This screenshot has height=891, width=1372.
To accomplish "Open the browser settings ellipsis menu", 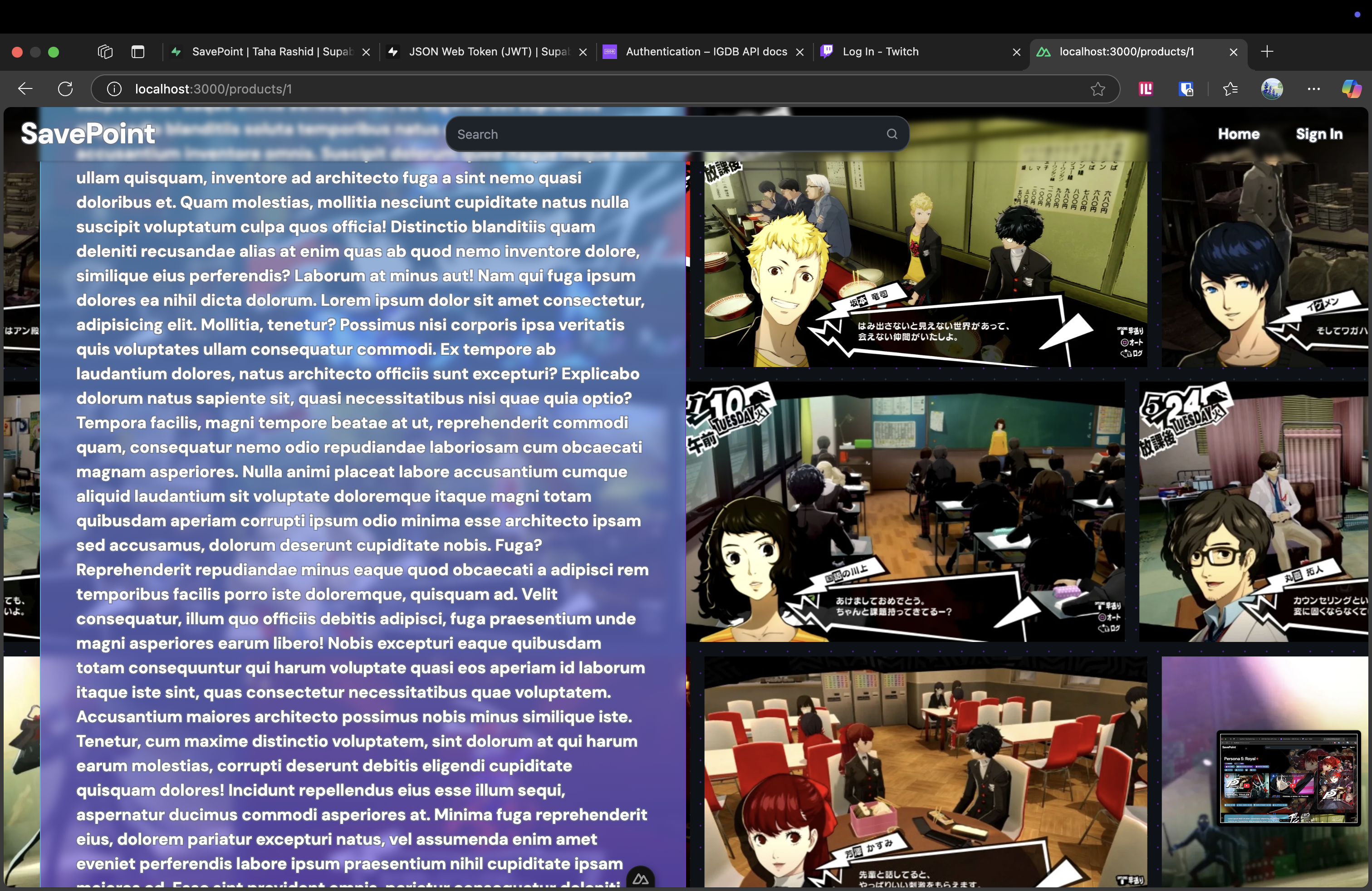I will click(1314, 89).
